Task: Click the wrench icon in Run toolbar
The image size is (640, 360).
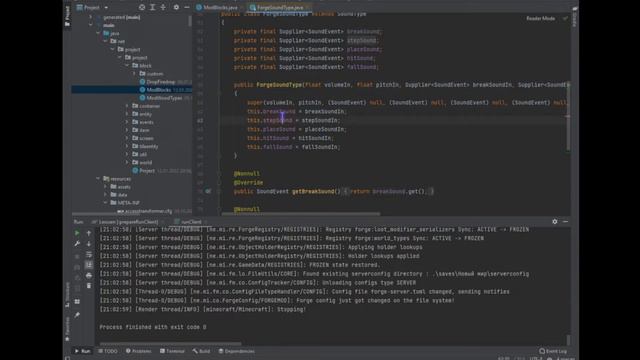Action: pyautogui.click(x=77, y=244)
